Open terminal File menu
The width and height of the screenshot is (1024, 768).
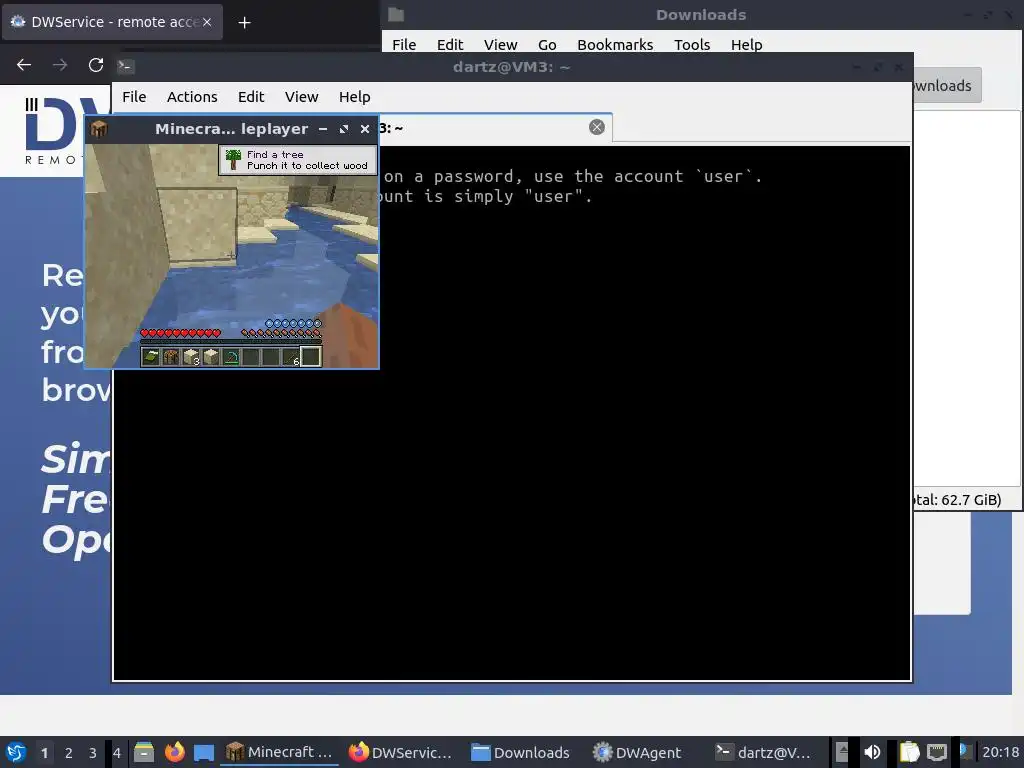tap(134, 97)
